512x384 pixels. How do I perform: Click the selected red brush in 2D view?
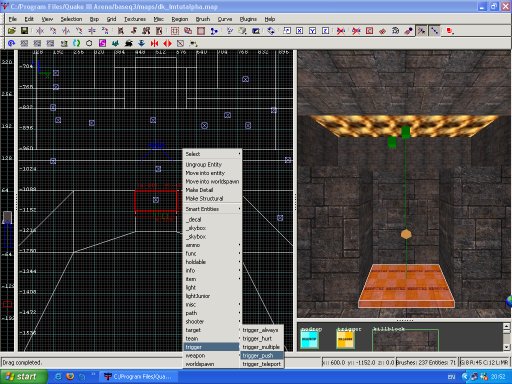pyautogui.click(x=156, y=201)
